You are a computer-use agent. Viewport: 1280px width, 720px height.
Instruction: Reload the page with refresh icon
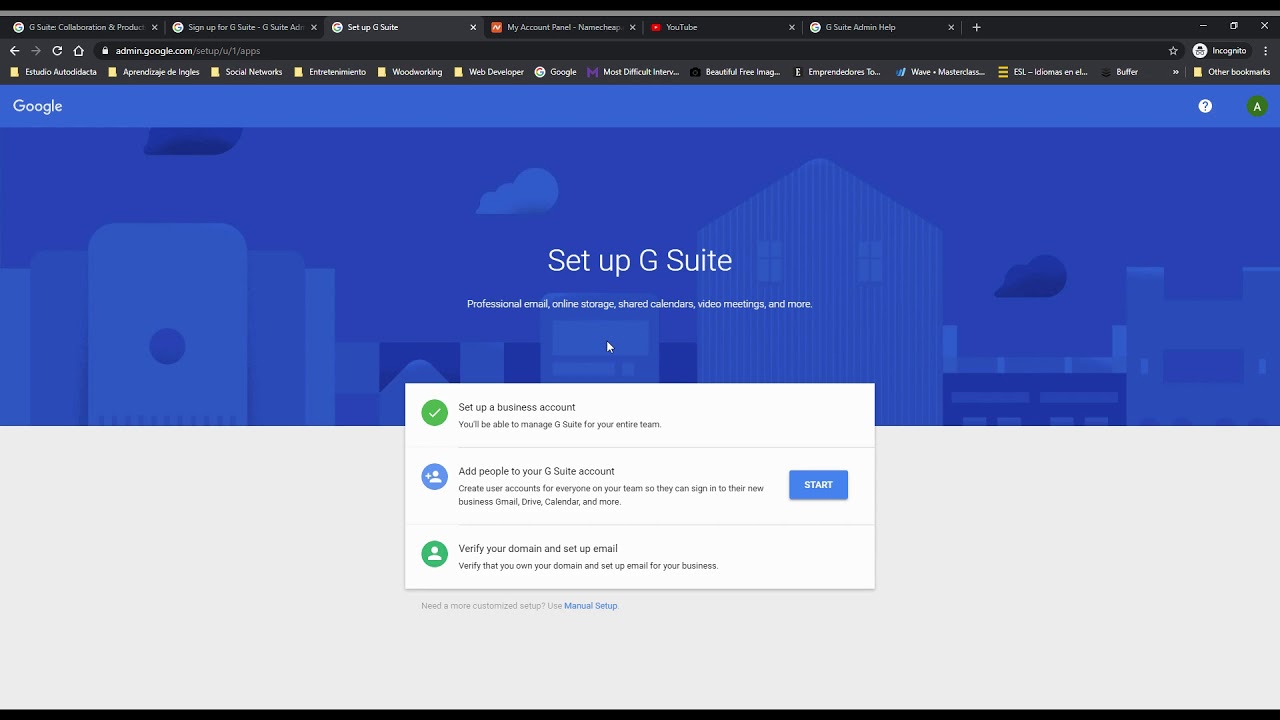pos(57,51)
